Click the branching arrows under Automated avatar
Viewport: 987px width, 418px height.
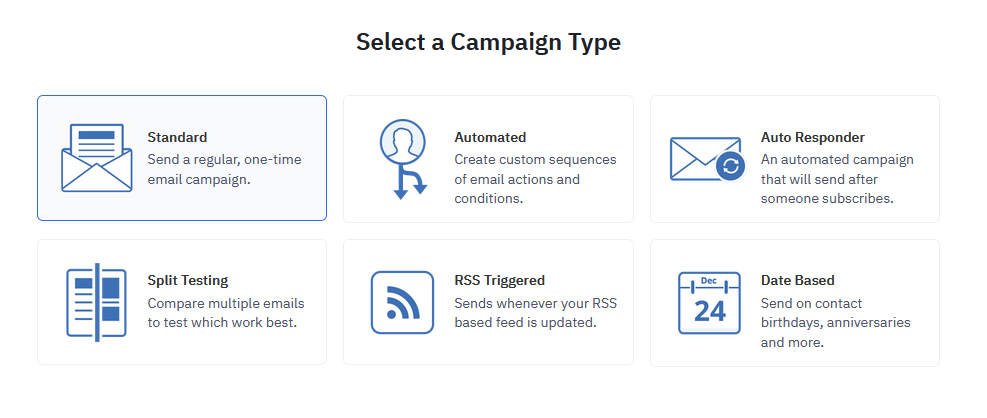point(410,182)
